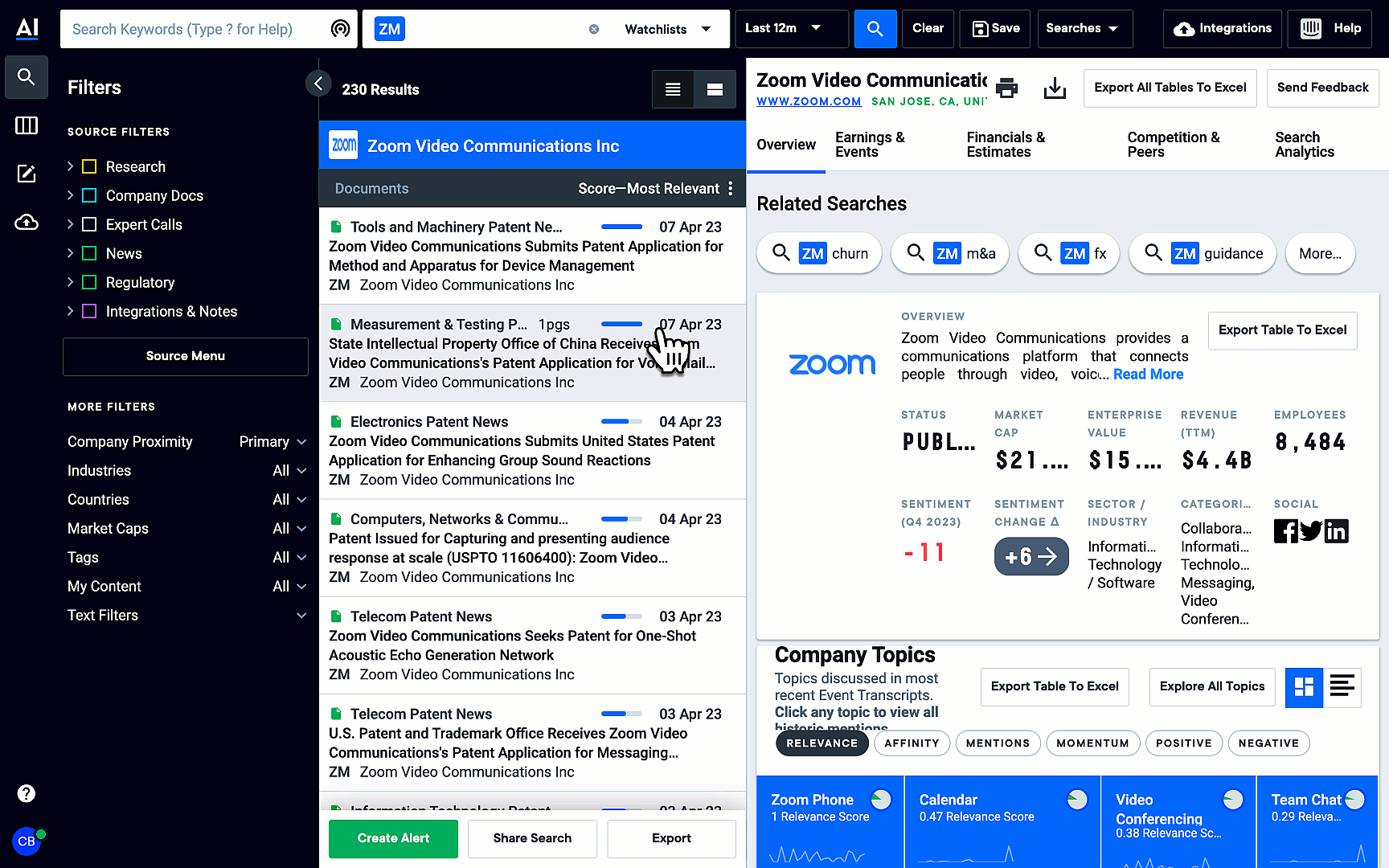Click the Create Alert button
Image resolution: width=1389 pixels, height=868 pixels.
pos(393,838)
